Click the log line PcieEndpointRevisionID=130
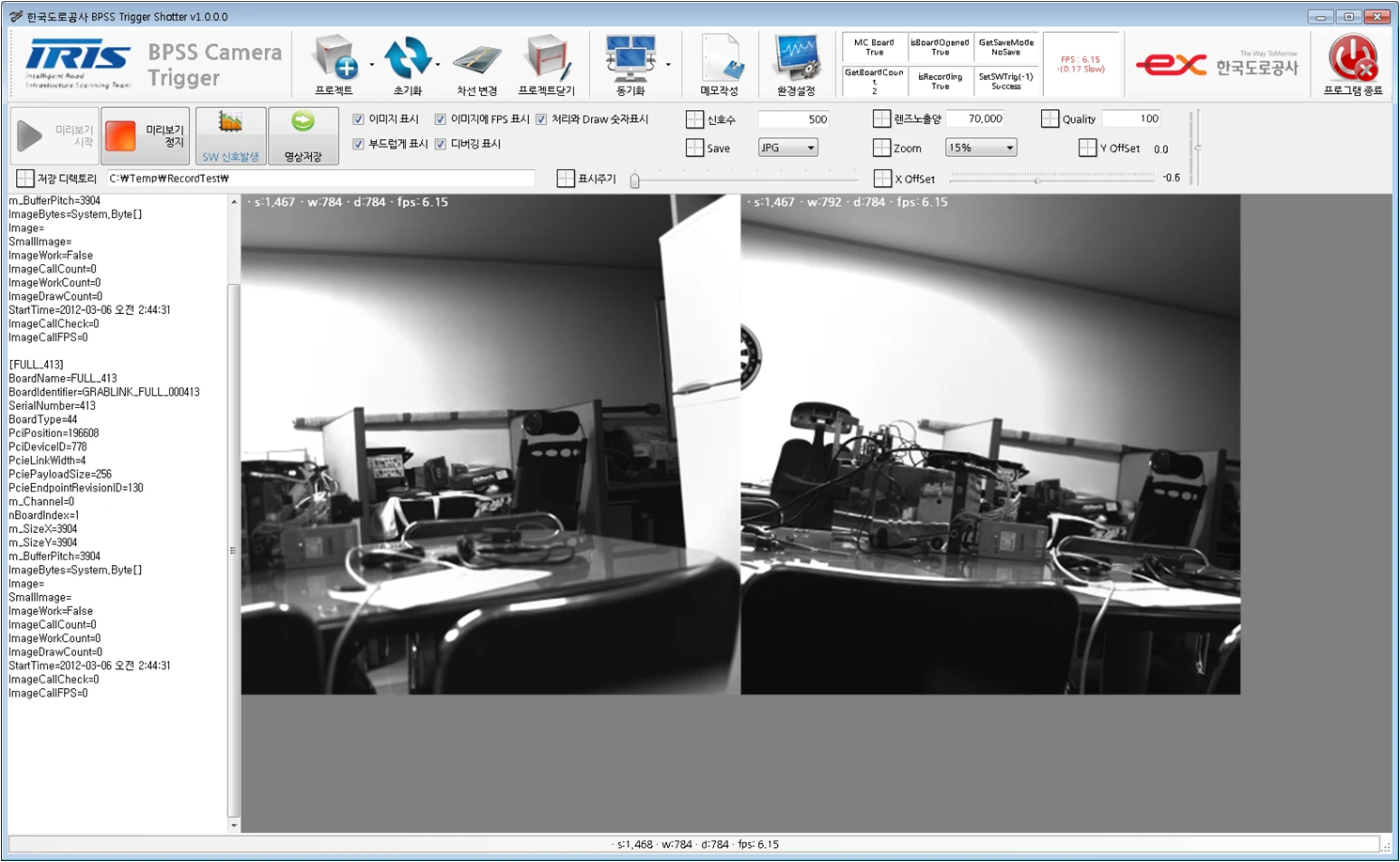The height and width of the screenshot is (862, 1400). 76,488
